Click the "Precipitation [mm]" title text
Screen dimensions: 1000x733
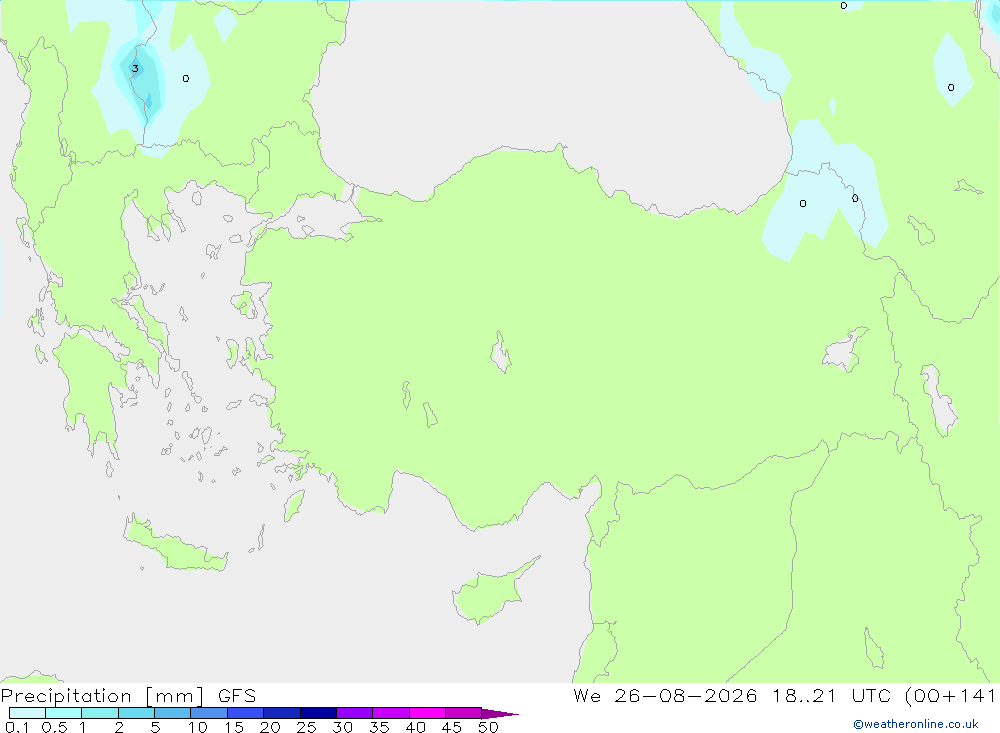(102, 696)
